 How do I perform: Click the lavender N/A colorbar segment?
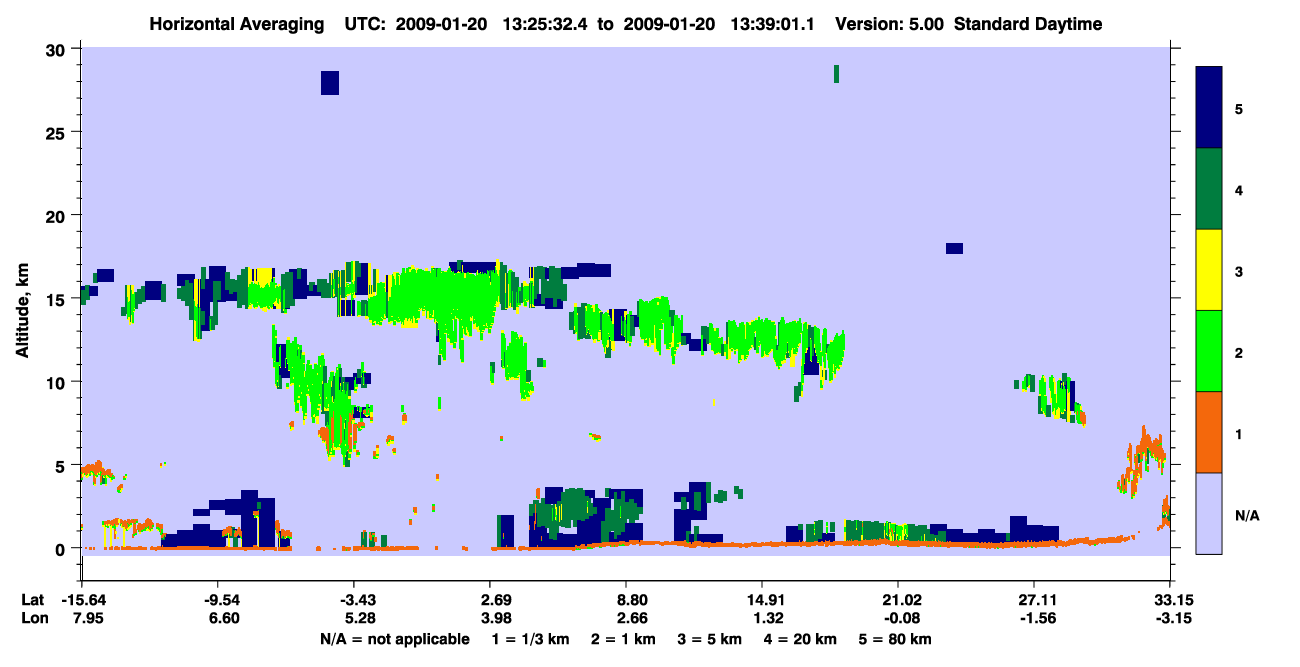coord(1209,513)
